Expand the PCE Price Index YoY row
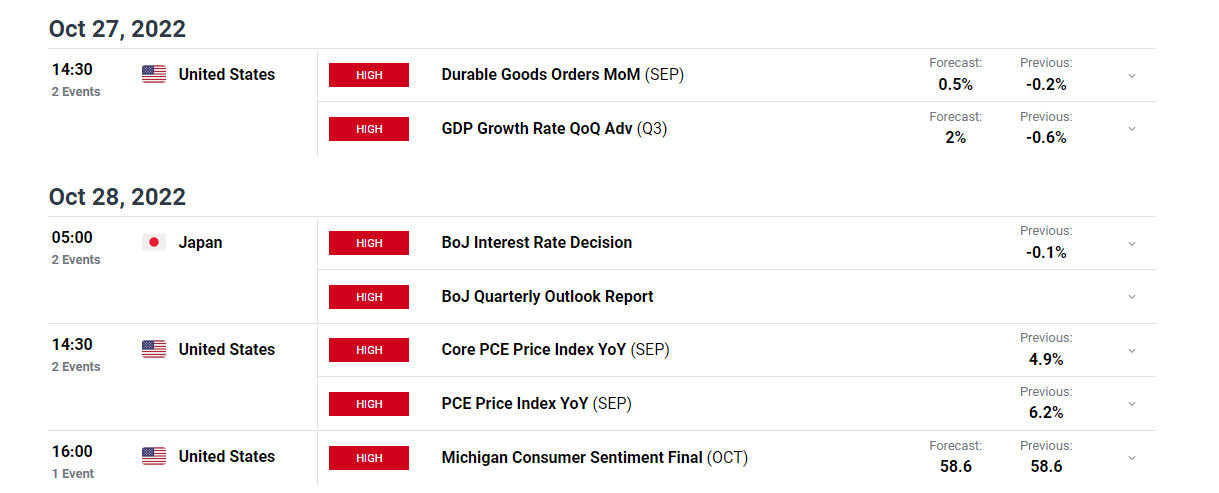This screenshot has width=1219, height=493. (x=1132, y=404)
